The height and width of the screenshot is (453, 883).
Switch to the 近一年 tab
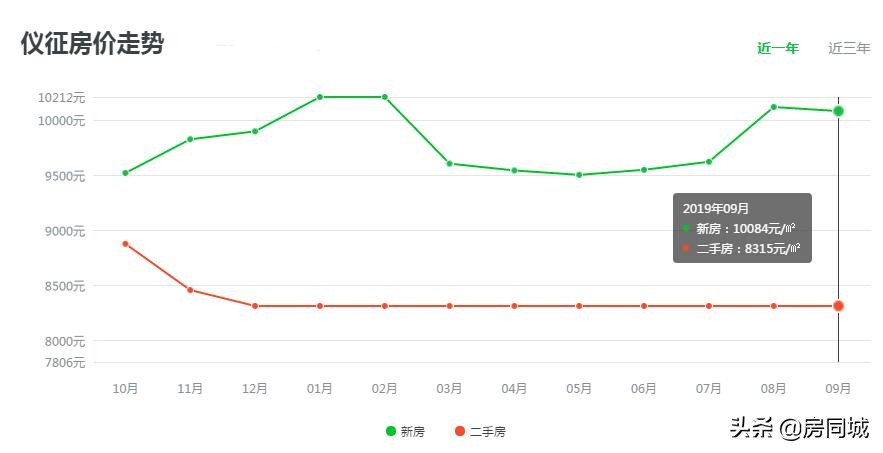coord(777,48)
